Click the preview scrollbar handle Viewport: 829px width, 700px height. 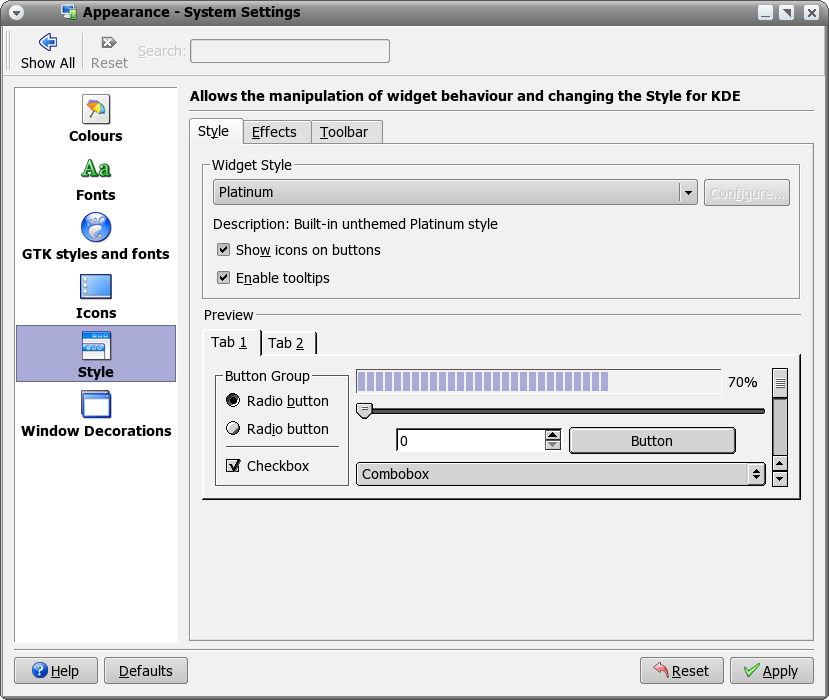point(780,383)
